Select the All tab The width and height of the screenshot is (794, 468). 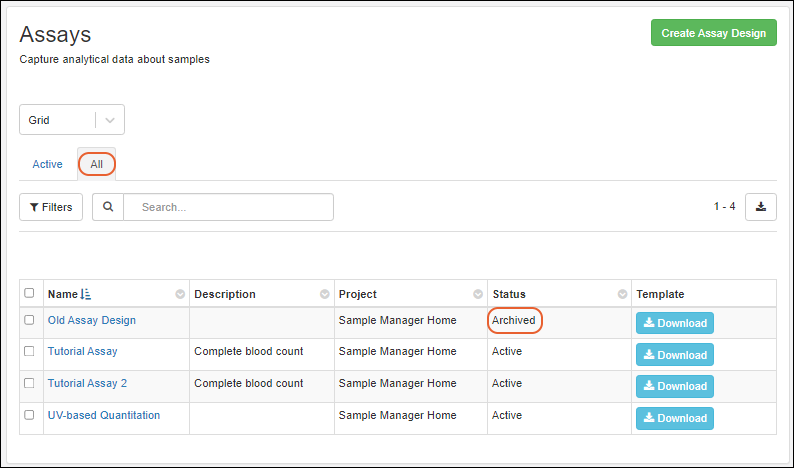(97, 164)
